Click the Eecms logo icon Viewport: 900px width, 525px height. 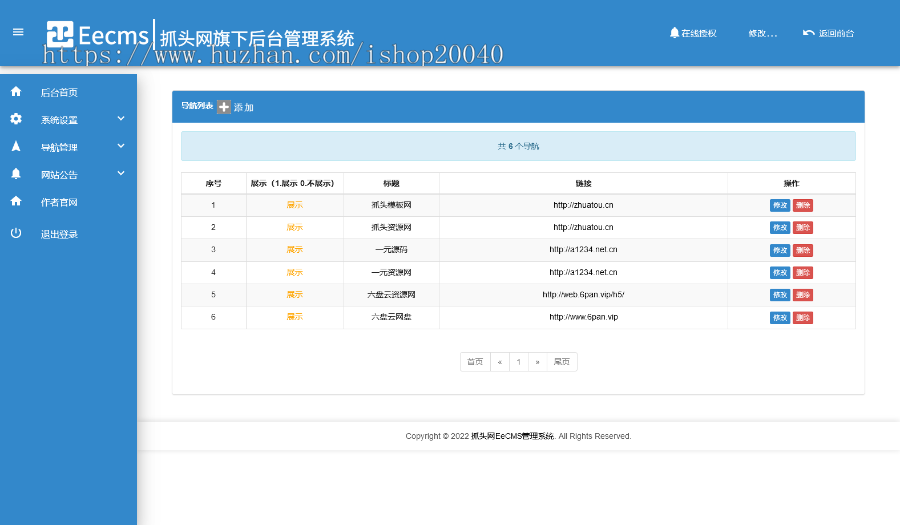pyautogui.click(x=60, y=34)
